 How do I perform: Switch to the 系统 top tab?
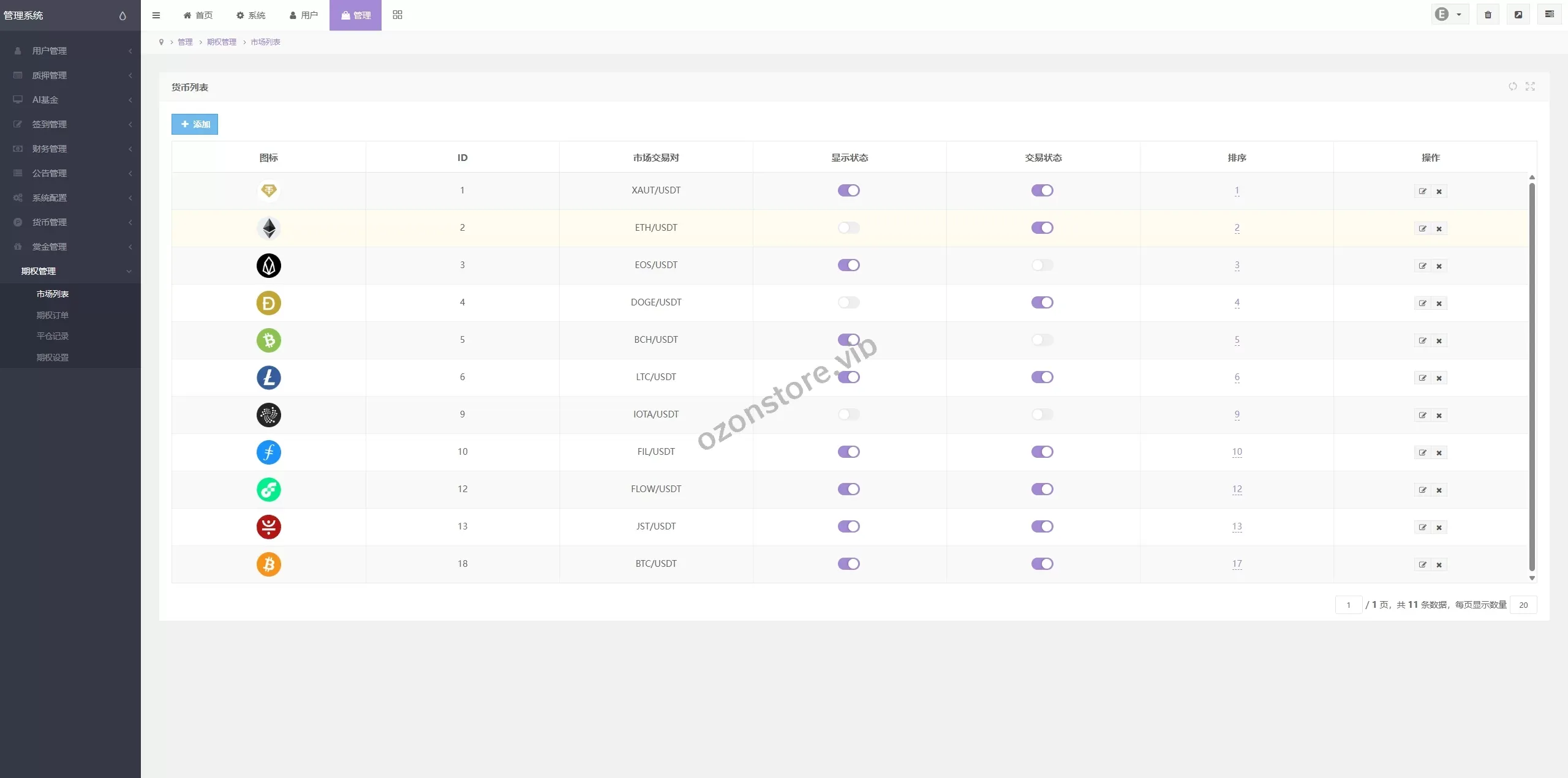click(x=251, y=15)
